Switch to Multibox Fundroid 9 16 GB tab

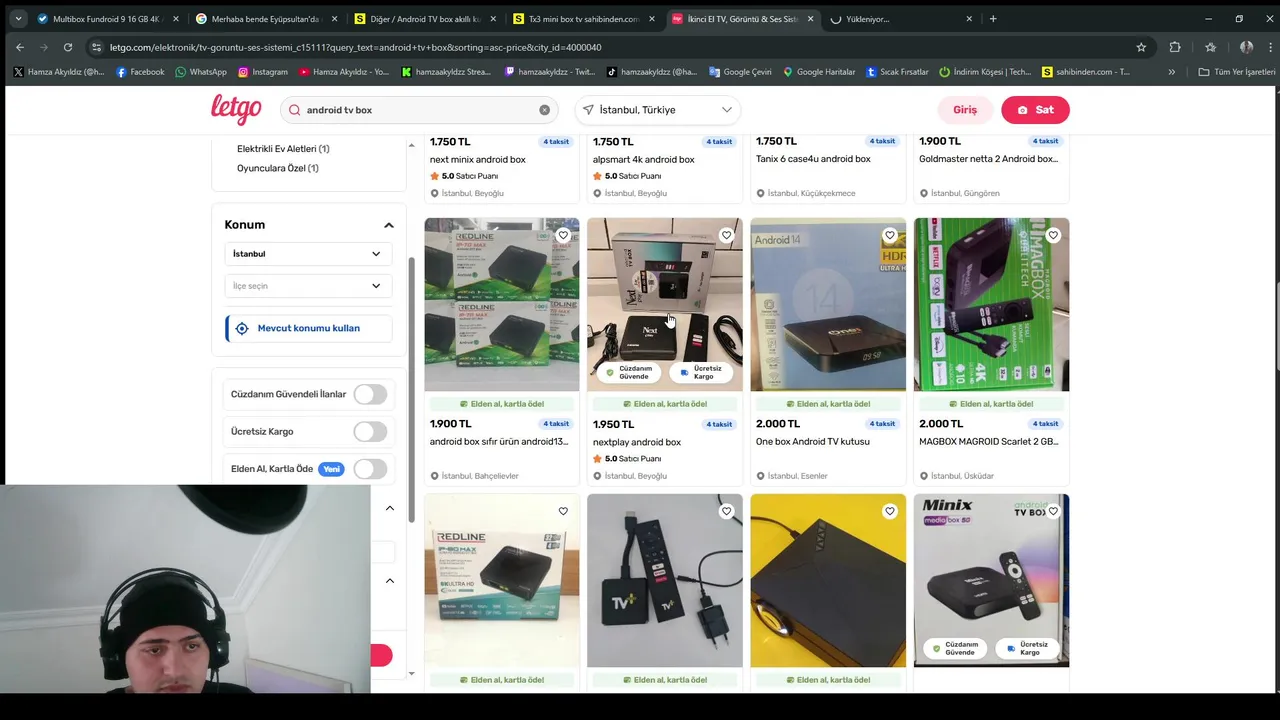click(107, 19)
